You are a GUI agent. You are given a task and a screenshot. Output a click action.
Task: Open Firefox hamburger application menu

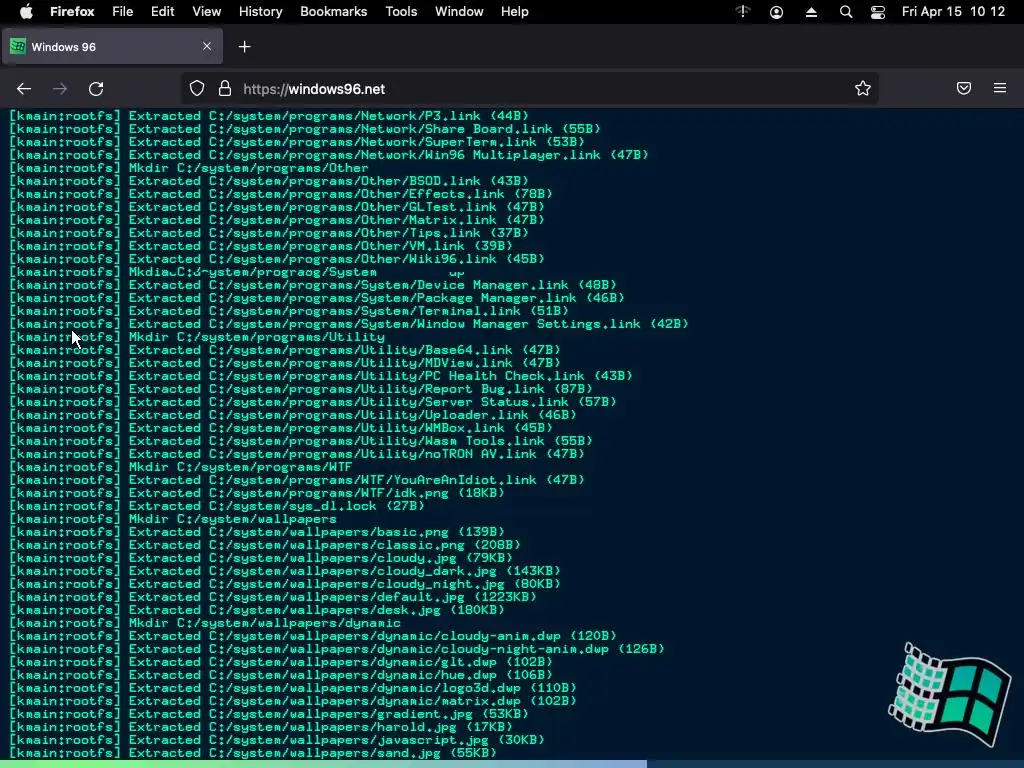(1000, 88)
